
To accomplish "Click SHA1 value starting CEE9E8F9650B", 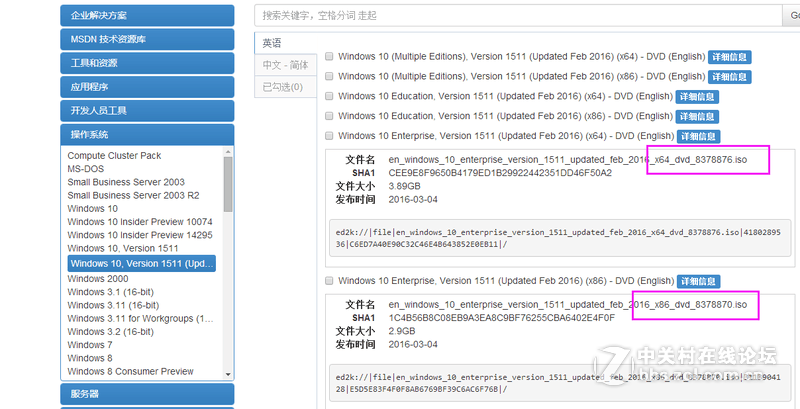I will (x=500, y=173).
